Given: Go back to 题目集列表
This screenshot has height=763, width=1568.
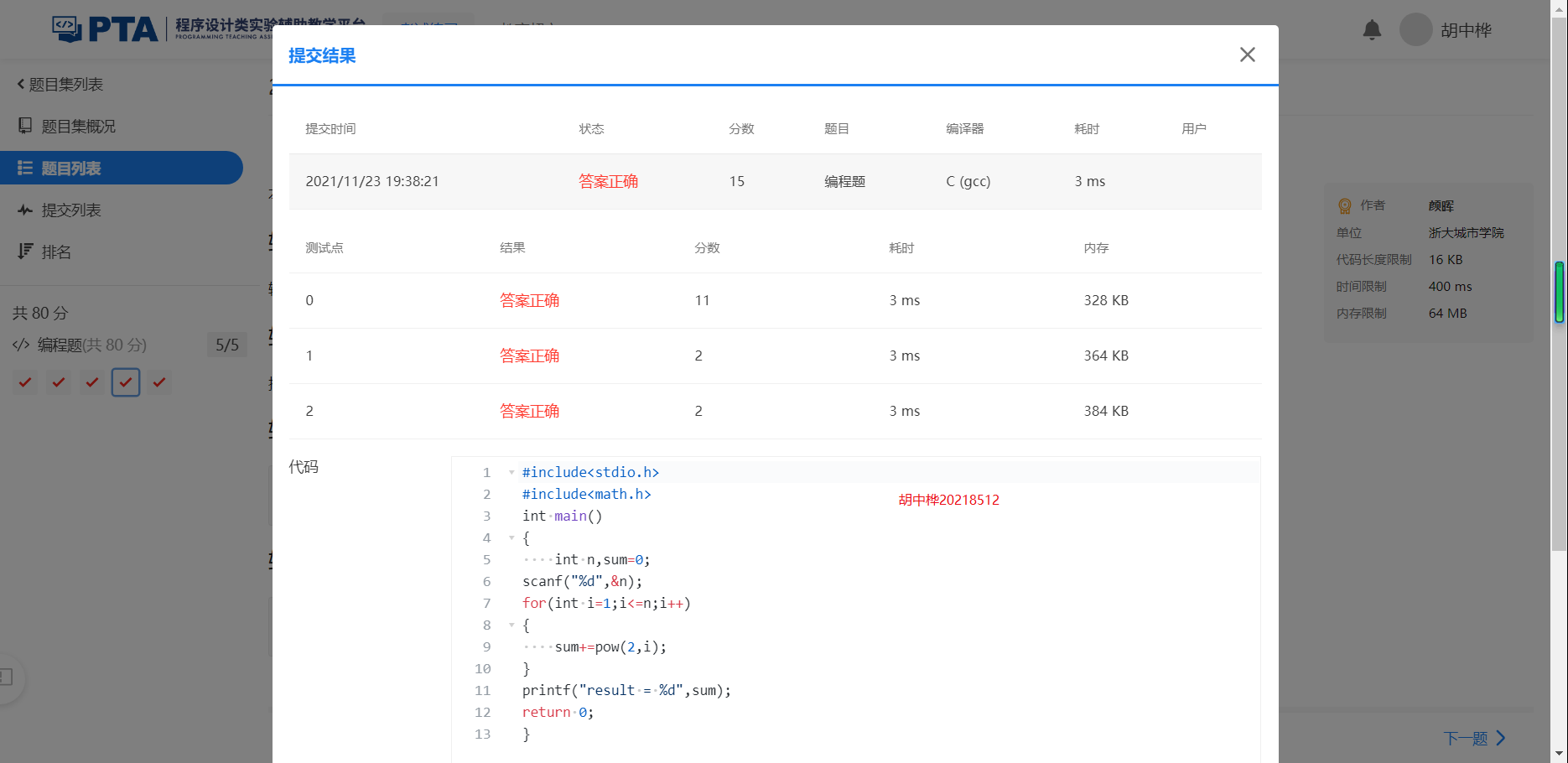Looking at the screenshot, I should 60,85.
